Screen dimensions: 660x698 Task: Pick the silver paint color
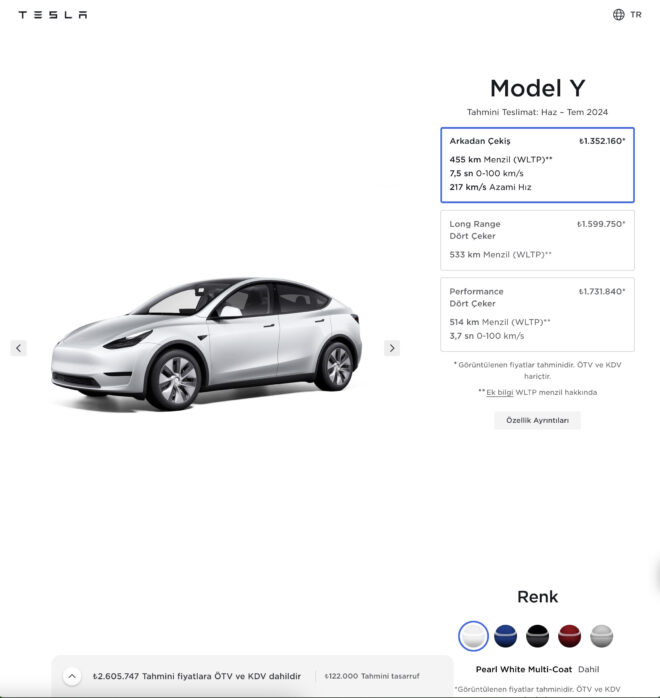601,636
